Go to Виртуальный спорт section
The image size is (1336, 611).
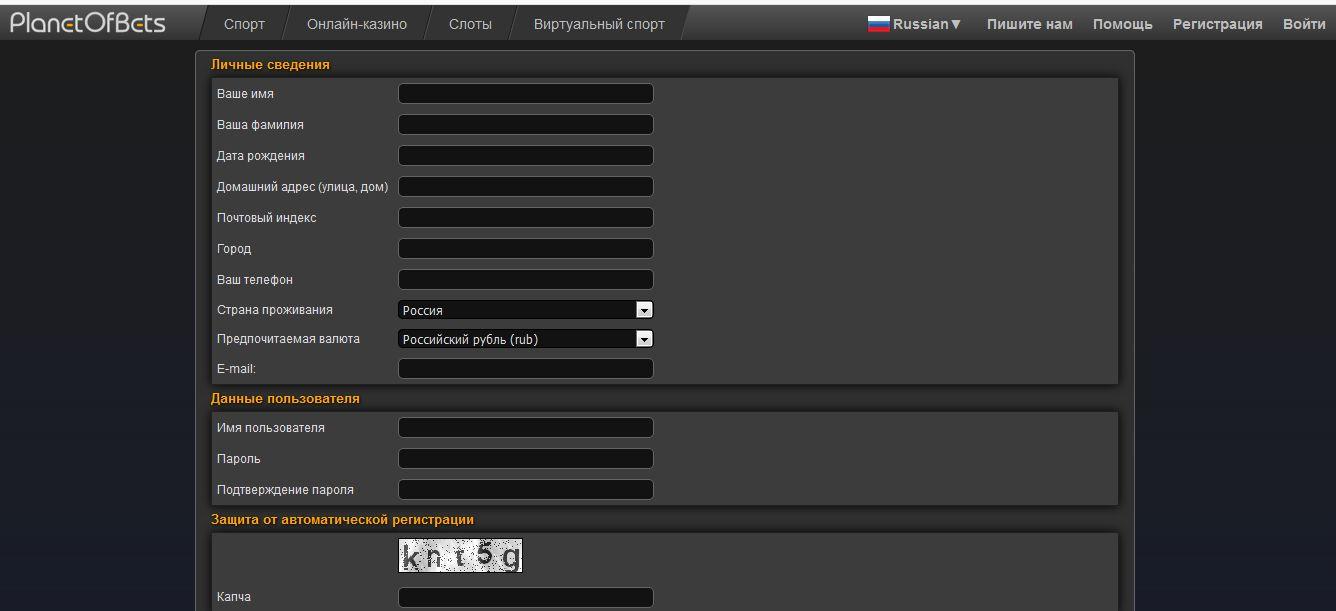point(599,23)
